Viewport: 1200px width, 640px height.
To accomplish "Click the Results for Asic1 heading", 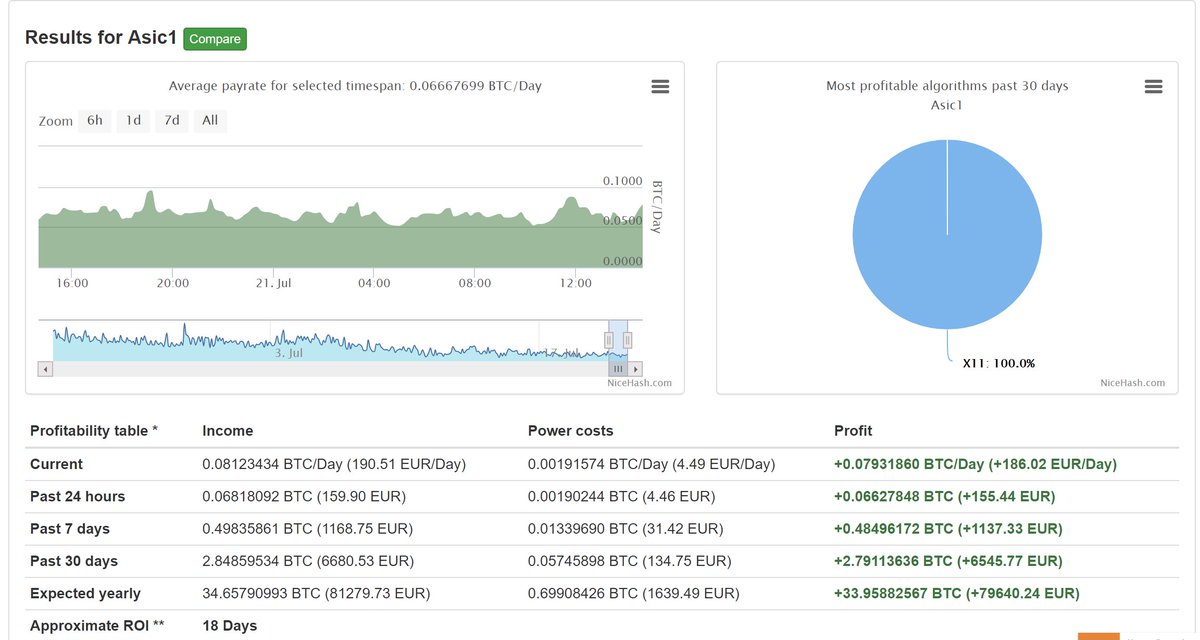I will tap(101, 38).
